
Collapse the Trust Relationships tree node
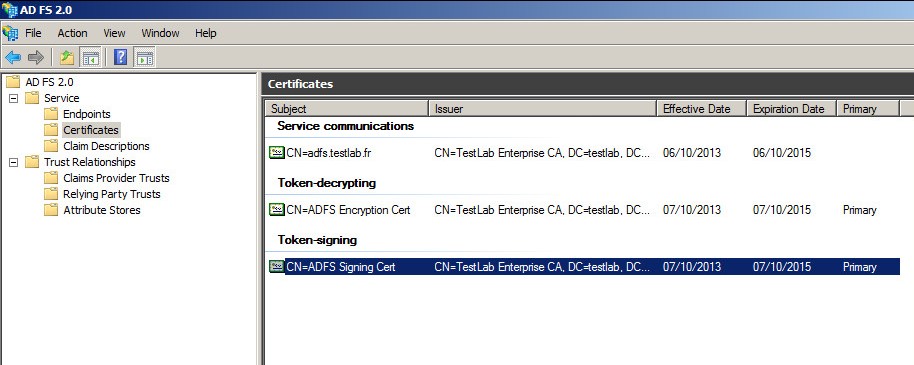(13, 162)
